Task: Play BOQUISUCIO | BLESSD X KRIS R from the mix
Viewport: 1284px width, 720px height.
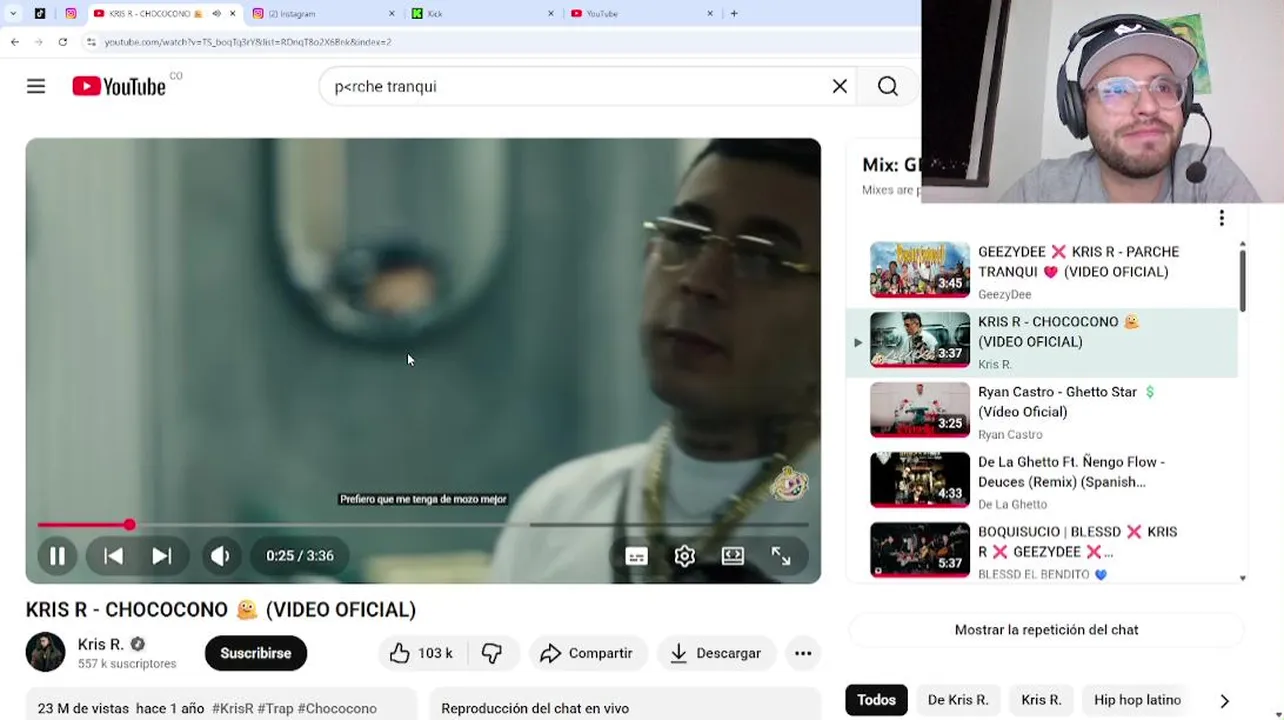Action: tap(1042, 551)
